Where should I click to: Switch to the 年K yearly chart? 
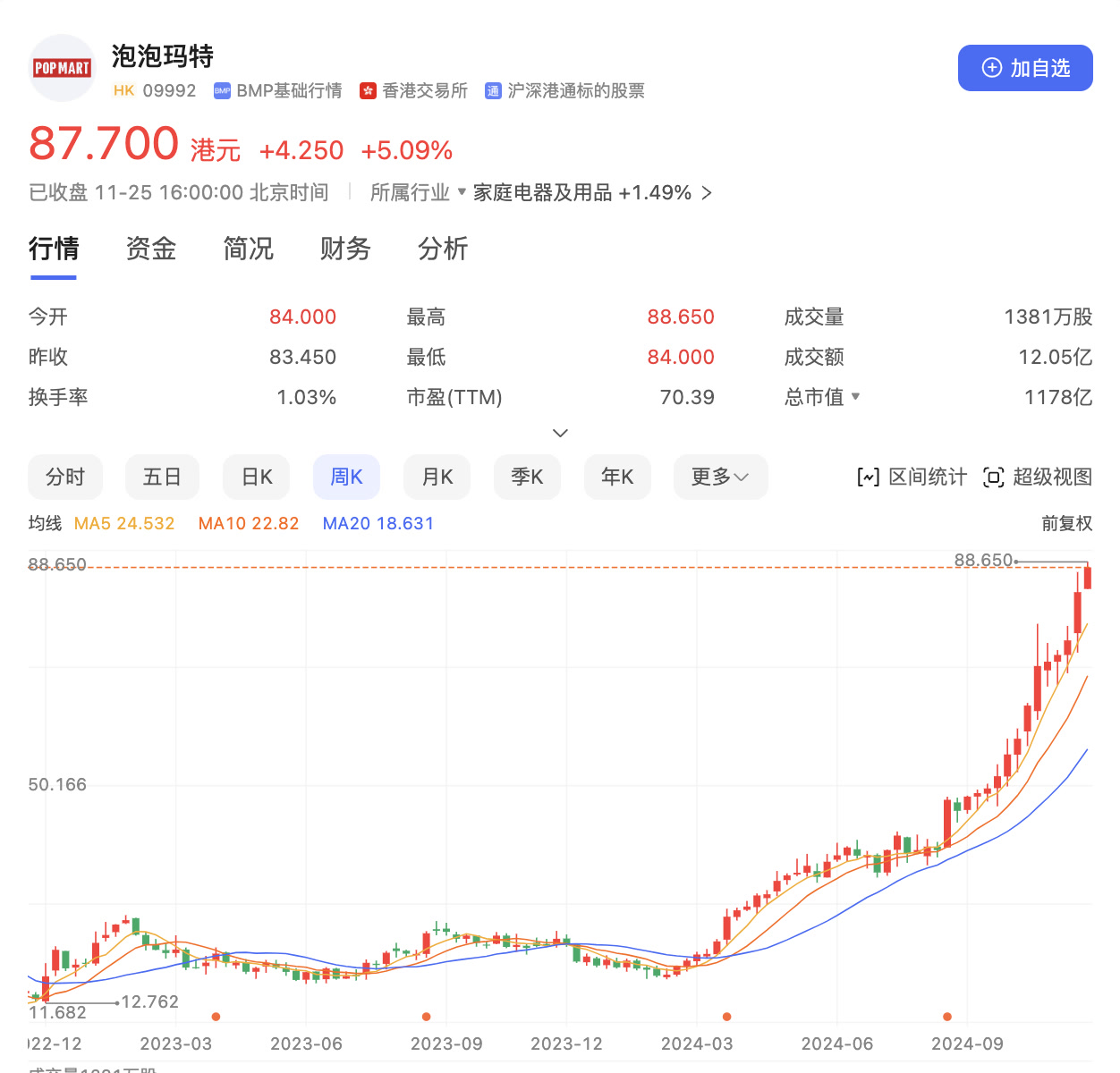coord(617,477)
